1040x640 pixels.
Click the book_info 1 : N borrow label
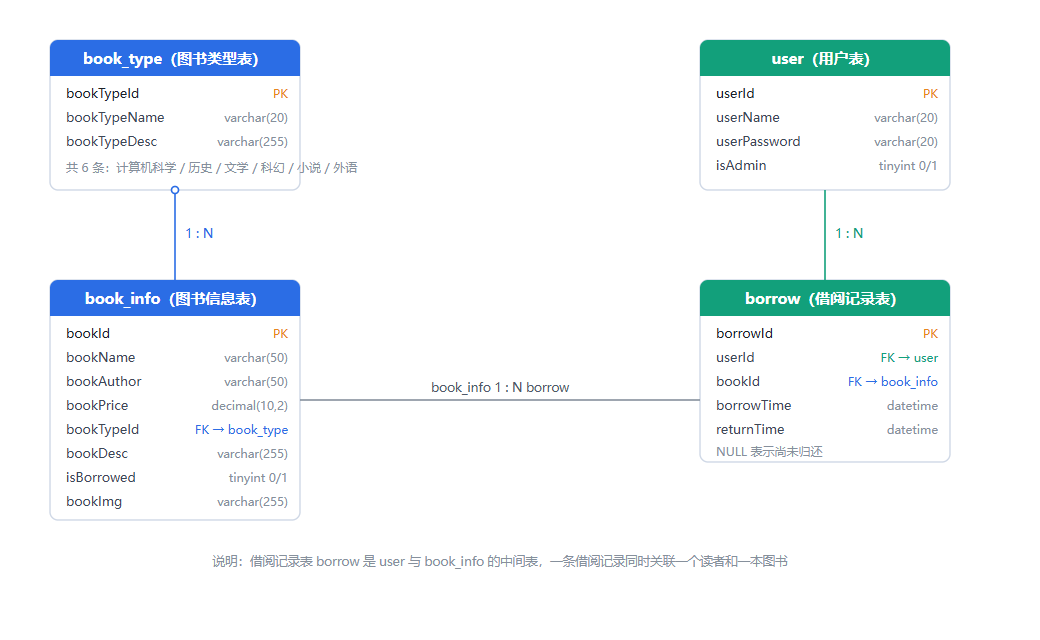tap(500, 387)
